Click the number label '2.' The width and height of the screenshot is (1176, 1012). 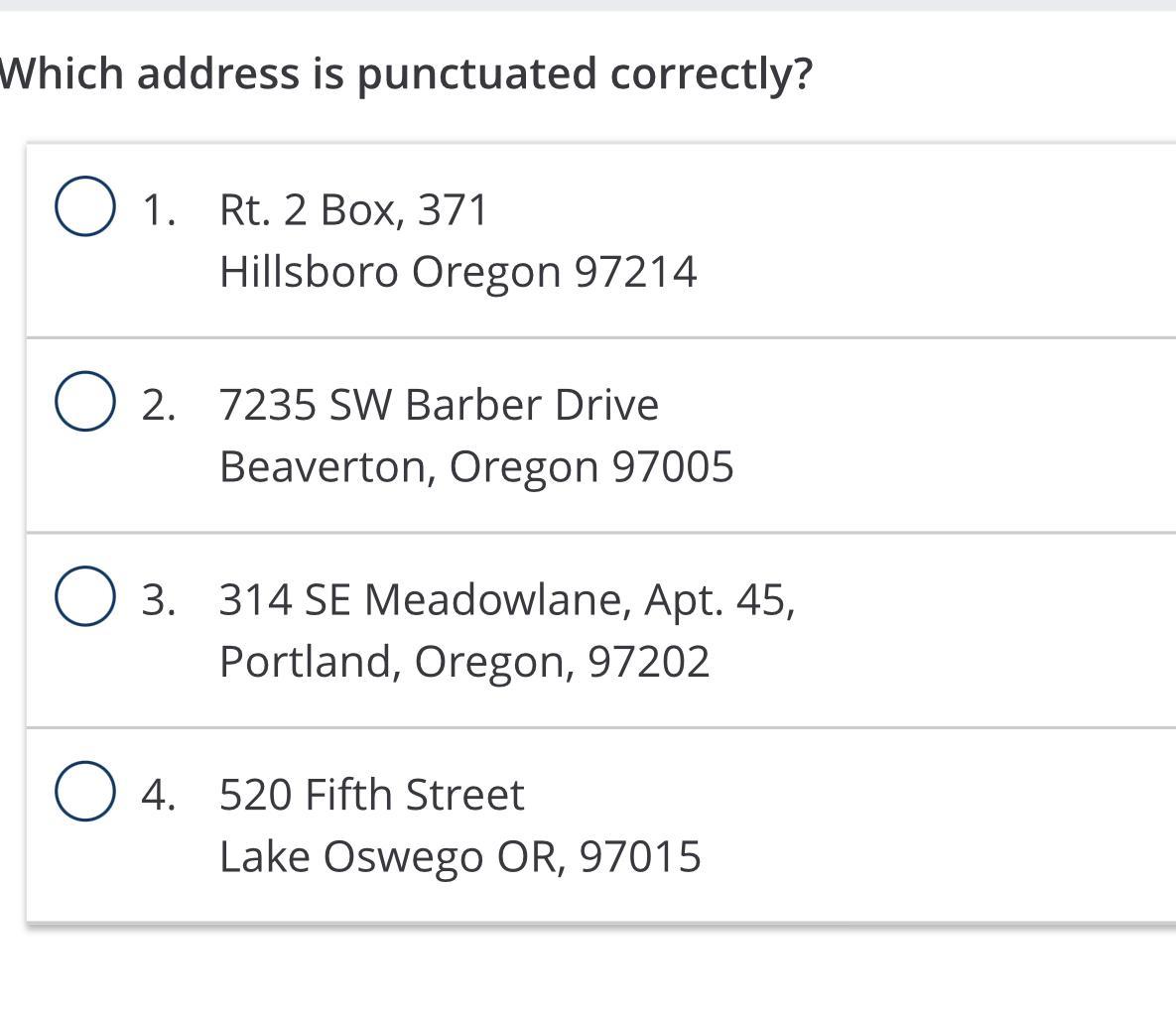159,405
